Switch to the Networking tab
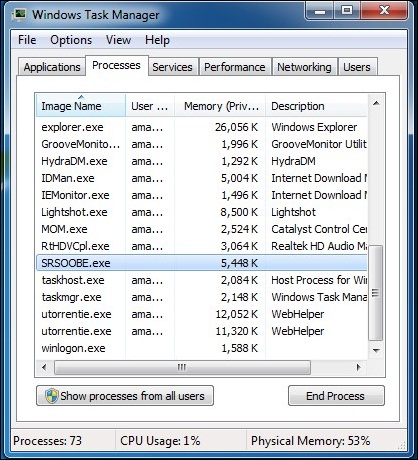This screenshot has width=418, height=460. pyautogui.click(x=304, y=67)
